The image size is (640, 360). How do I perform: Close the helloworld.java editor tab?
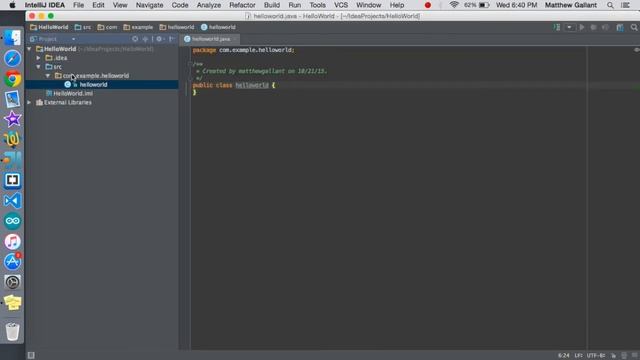pos(235,39)
